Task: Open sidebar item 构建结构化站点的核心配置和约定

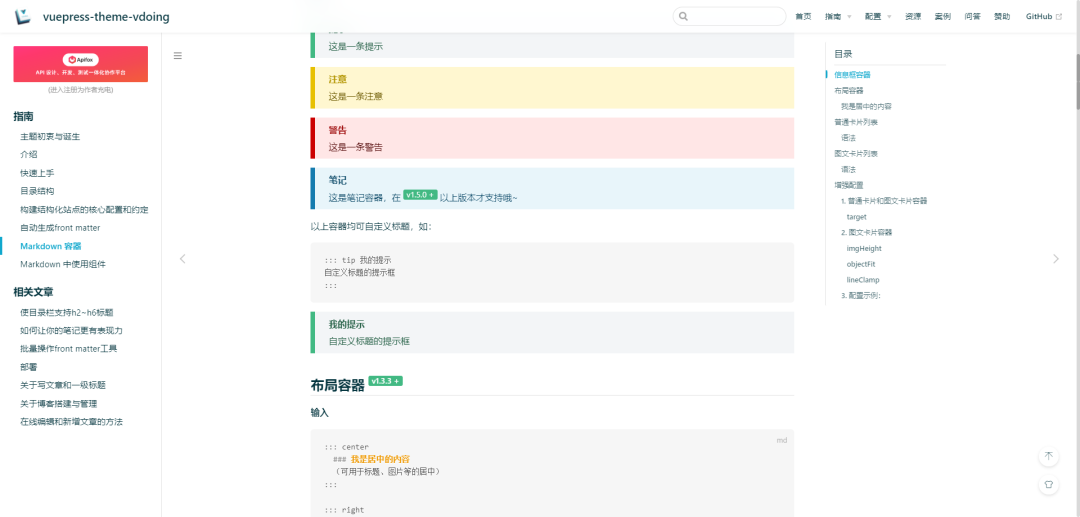Action: 85,209
